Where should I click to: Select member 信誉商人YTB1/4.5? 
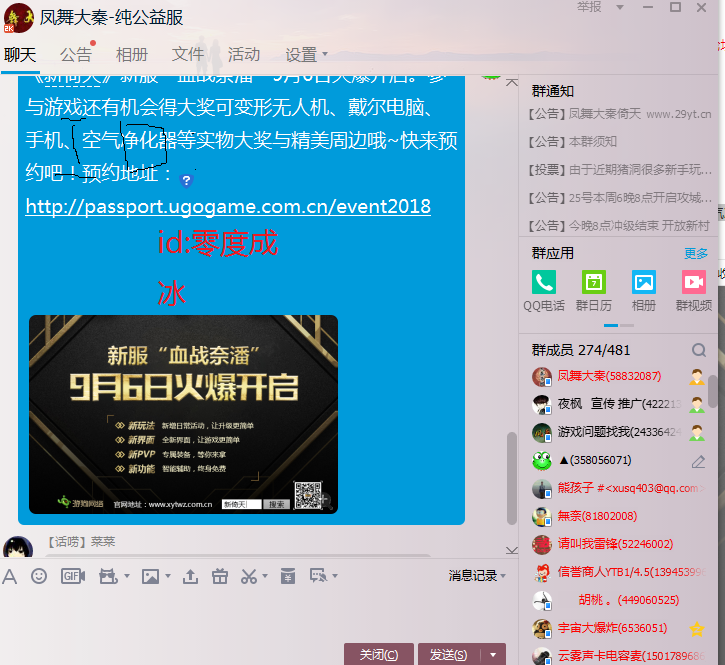click(x=618, y=573)
